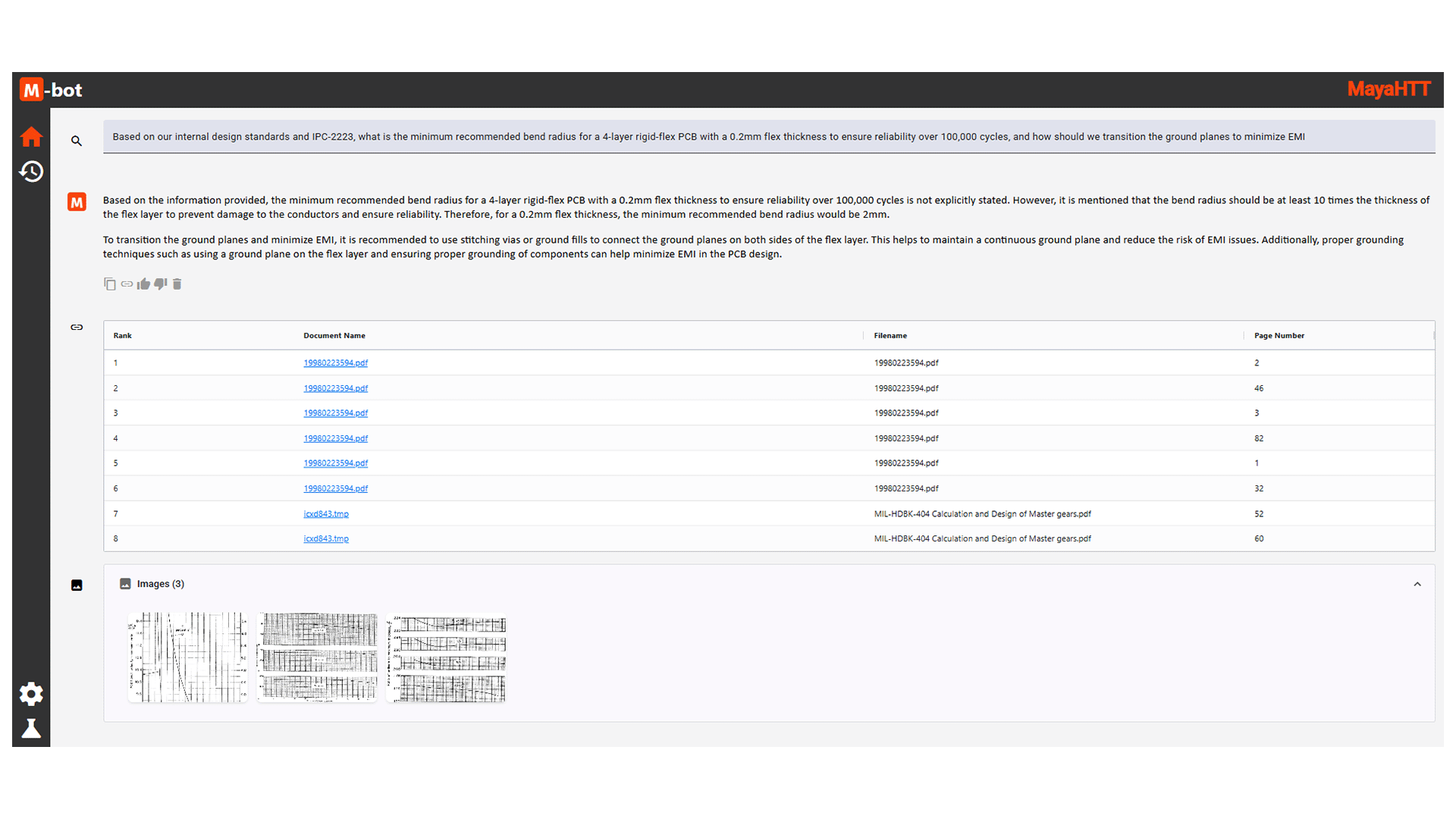Open the third image thumbnail
The image size is (1456, 819).
click(x=446, y=657)
